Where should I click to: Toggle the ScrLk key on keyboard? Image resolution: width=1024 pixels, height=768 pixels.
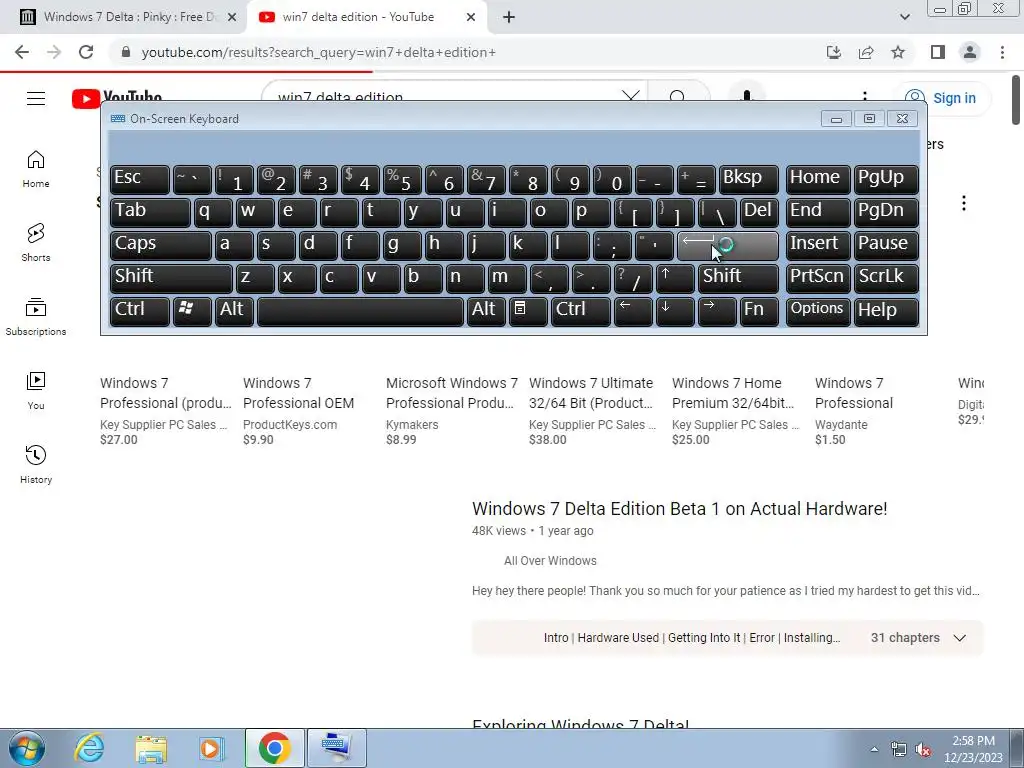[886, 278]
